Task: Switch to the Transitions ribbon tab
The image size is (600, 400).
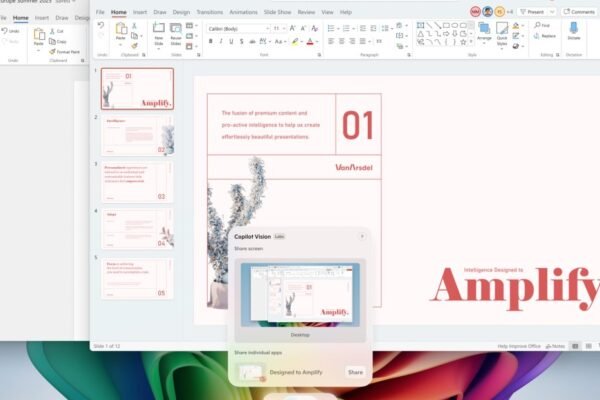Action: point(211,12)
